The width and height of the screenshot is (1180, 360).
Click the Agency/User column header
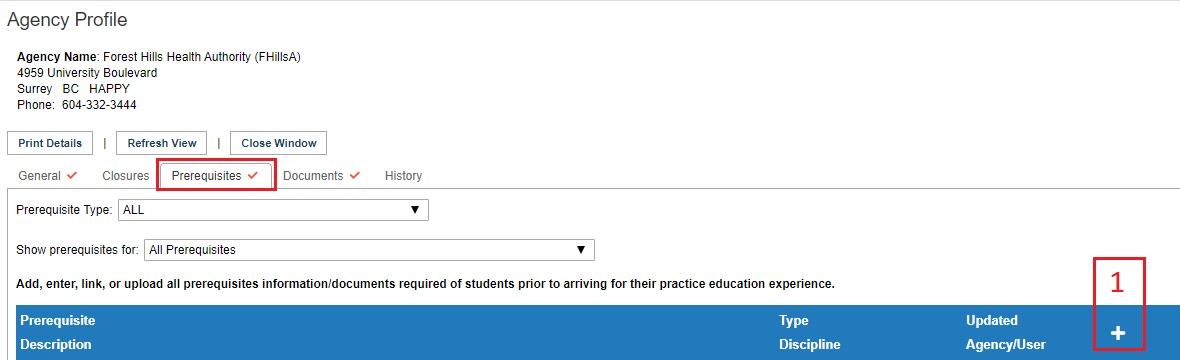tap(1006, 345)
